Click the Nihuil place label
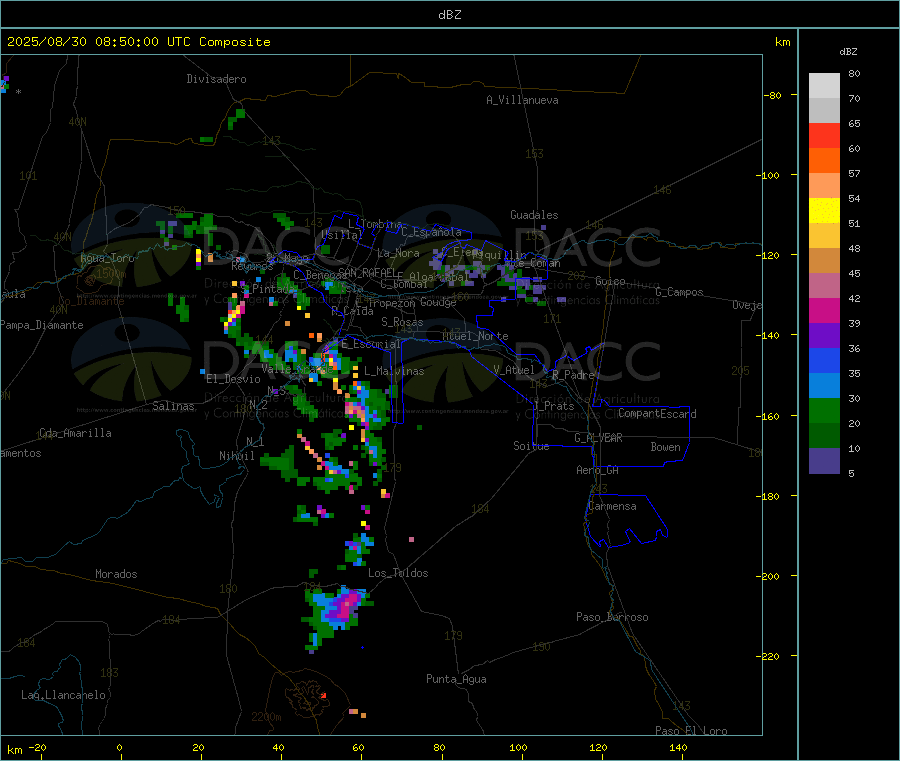 pyautogui.click(x=237, y=456)
